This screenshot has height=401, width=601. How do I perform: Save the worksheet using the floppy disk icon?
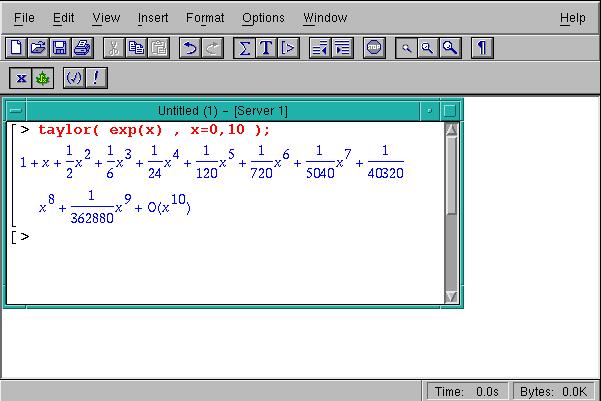click(60, 47)
